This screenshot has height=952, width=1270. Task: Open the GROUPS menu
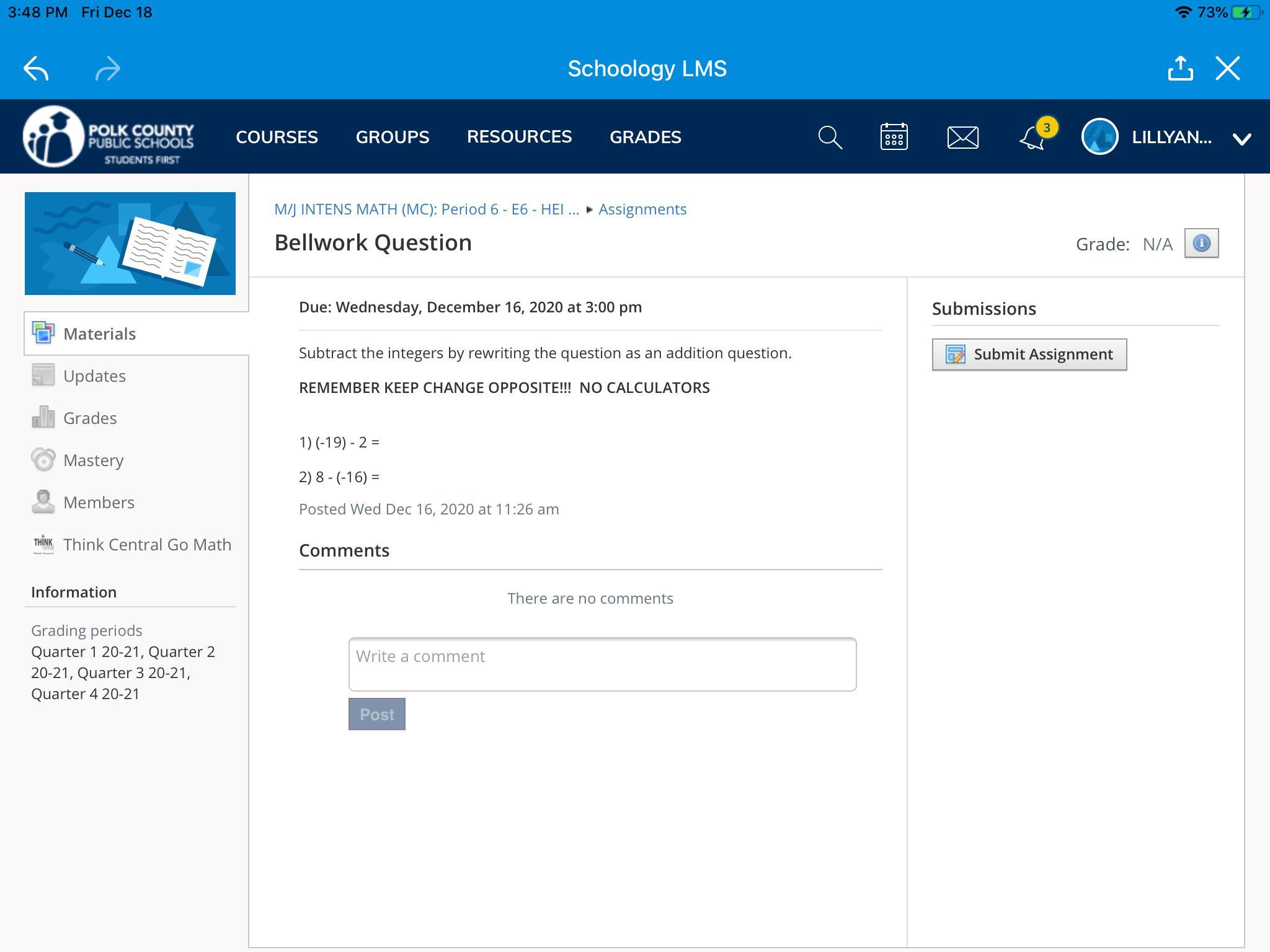(392, 137)
